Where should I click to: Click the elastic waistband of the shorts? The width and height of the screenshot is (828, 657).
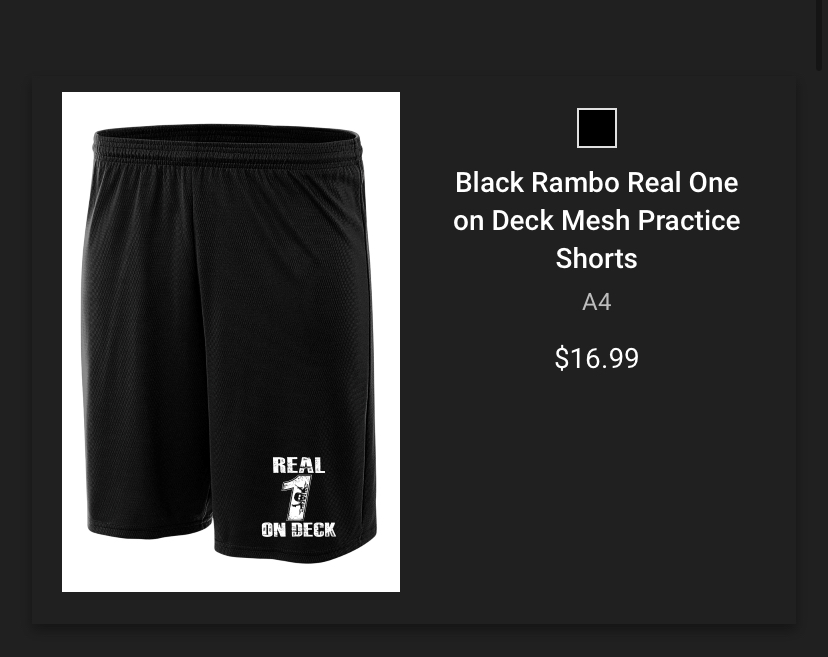tap(227, 144)
